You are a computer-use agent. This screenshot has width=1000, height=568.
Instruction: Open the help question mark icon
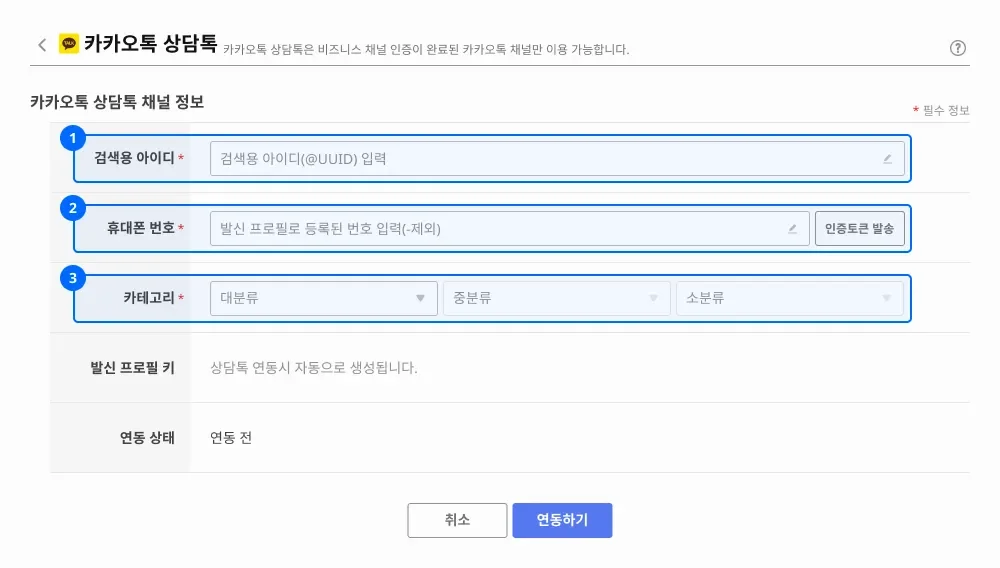957,48
